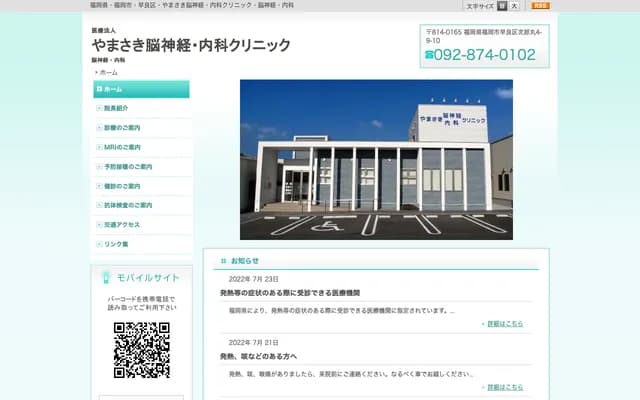Click the telephone icon beside the phone number
Image resolution: width=640 pixels, height=400 pixels.
tap(429, 55)
